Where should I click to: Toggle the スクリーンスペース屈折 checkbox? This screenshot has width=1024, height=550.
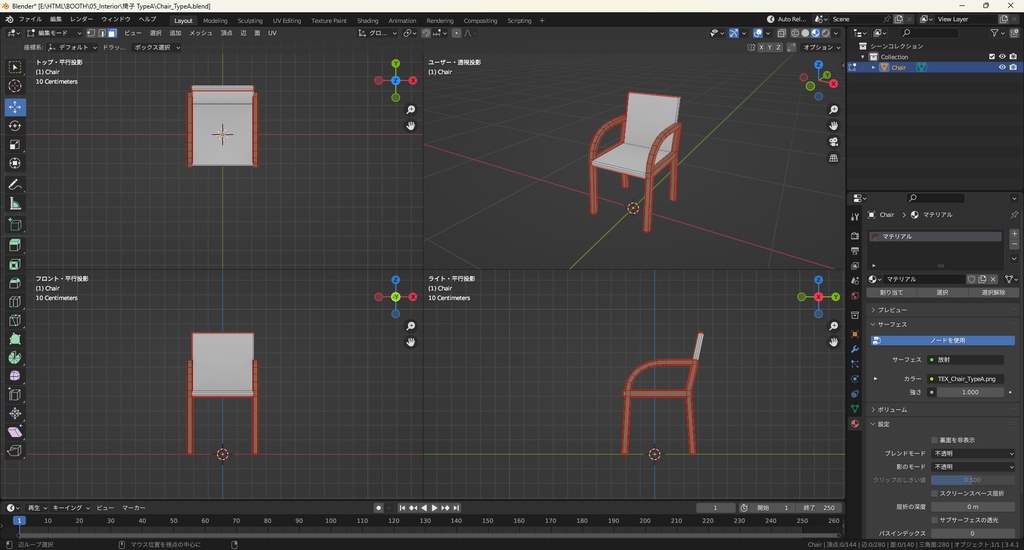point(934,493)
